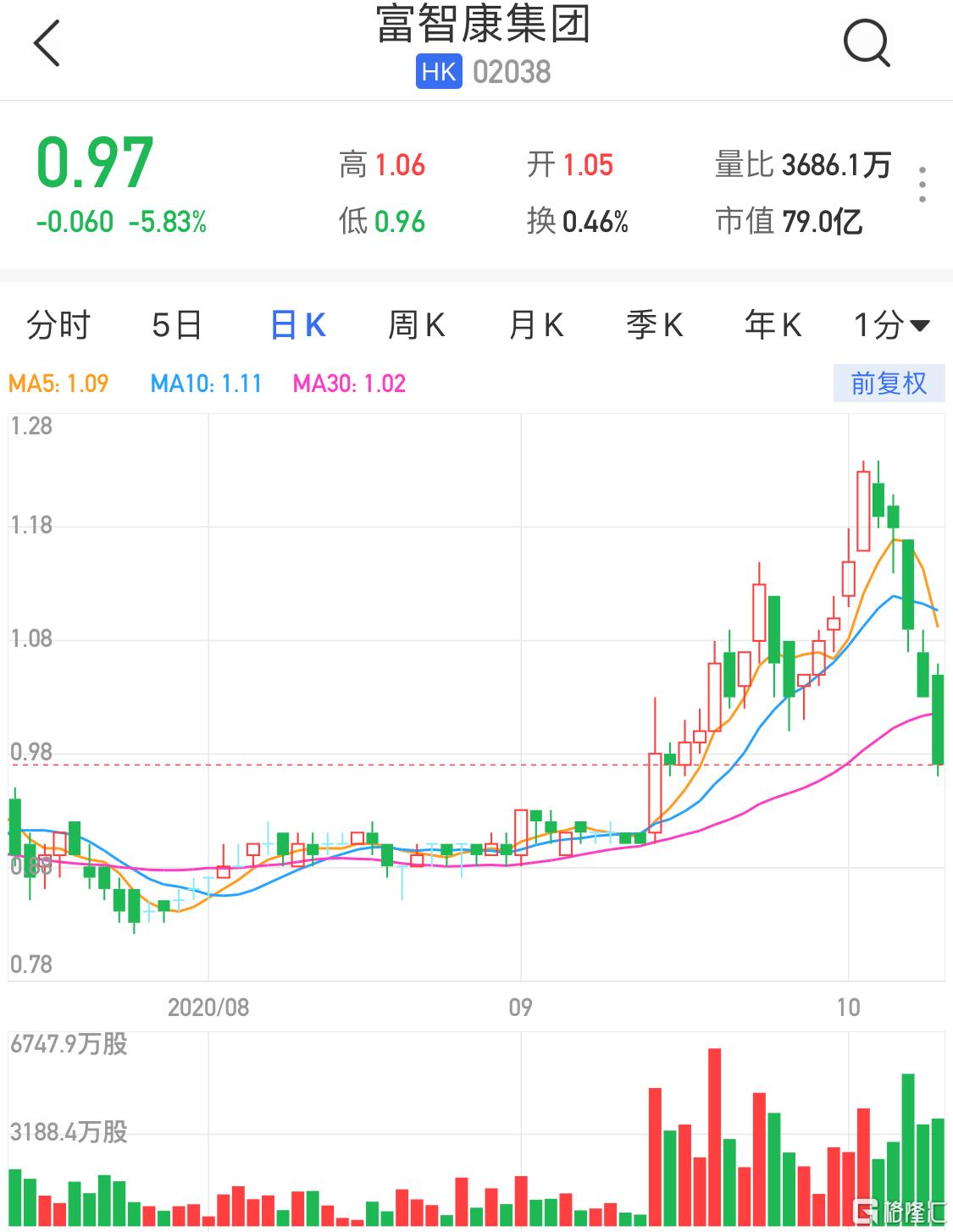Tap the 前复权 adjustment button
Image resolution: width=953 pixels, height=1232 pixels.
point(889,384)
